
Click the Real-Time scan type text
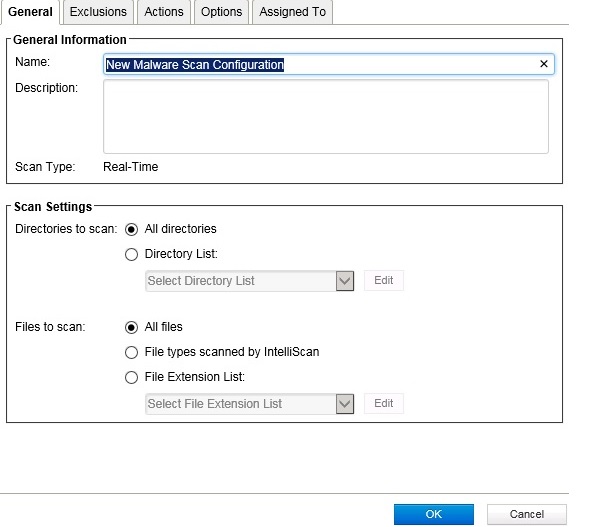tap(131, 167)
